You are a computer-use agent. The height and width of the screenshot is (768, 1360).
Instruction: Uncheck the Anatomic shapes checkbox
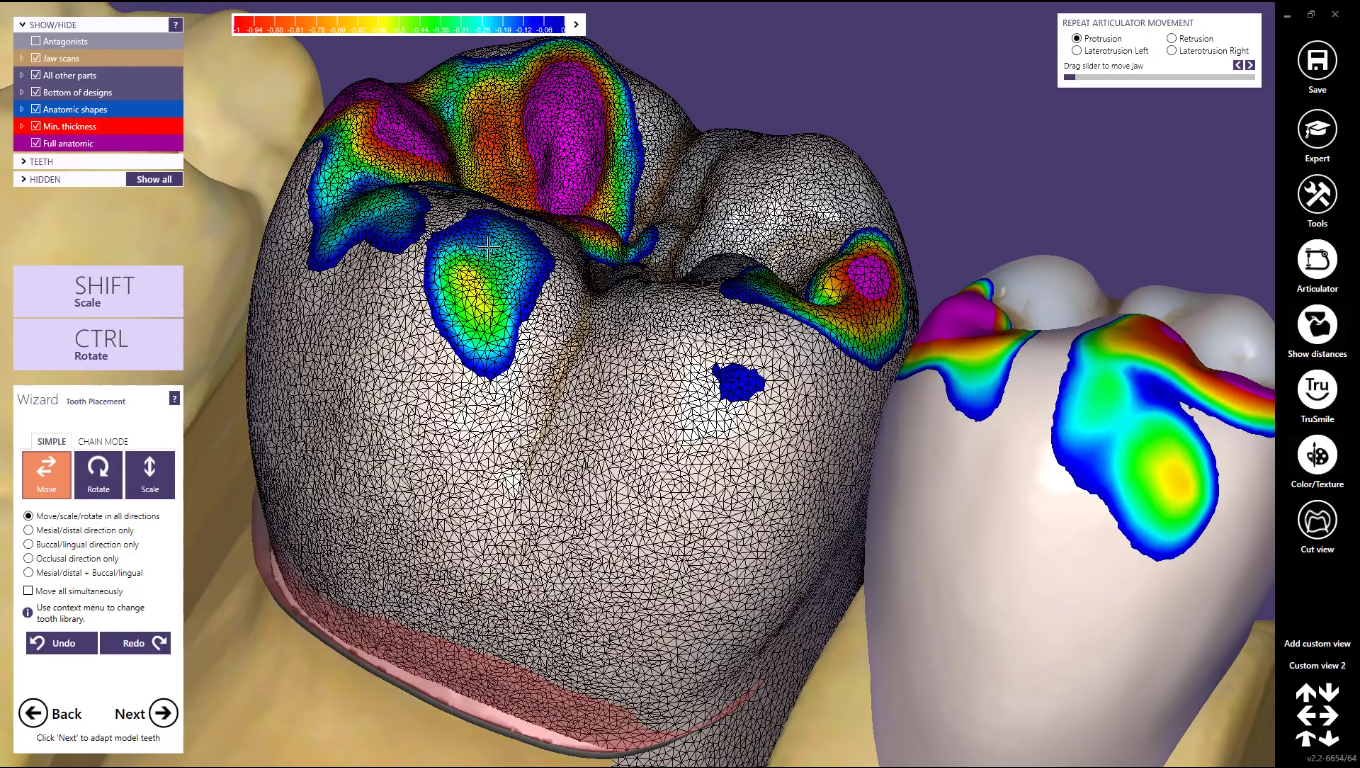[x=36, y=109]
